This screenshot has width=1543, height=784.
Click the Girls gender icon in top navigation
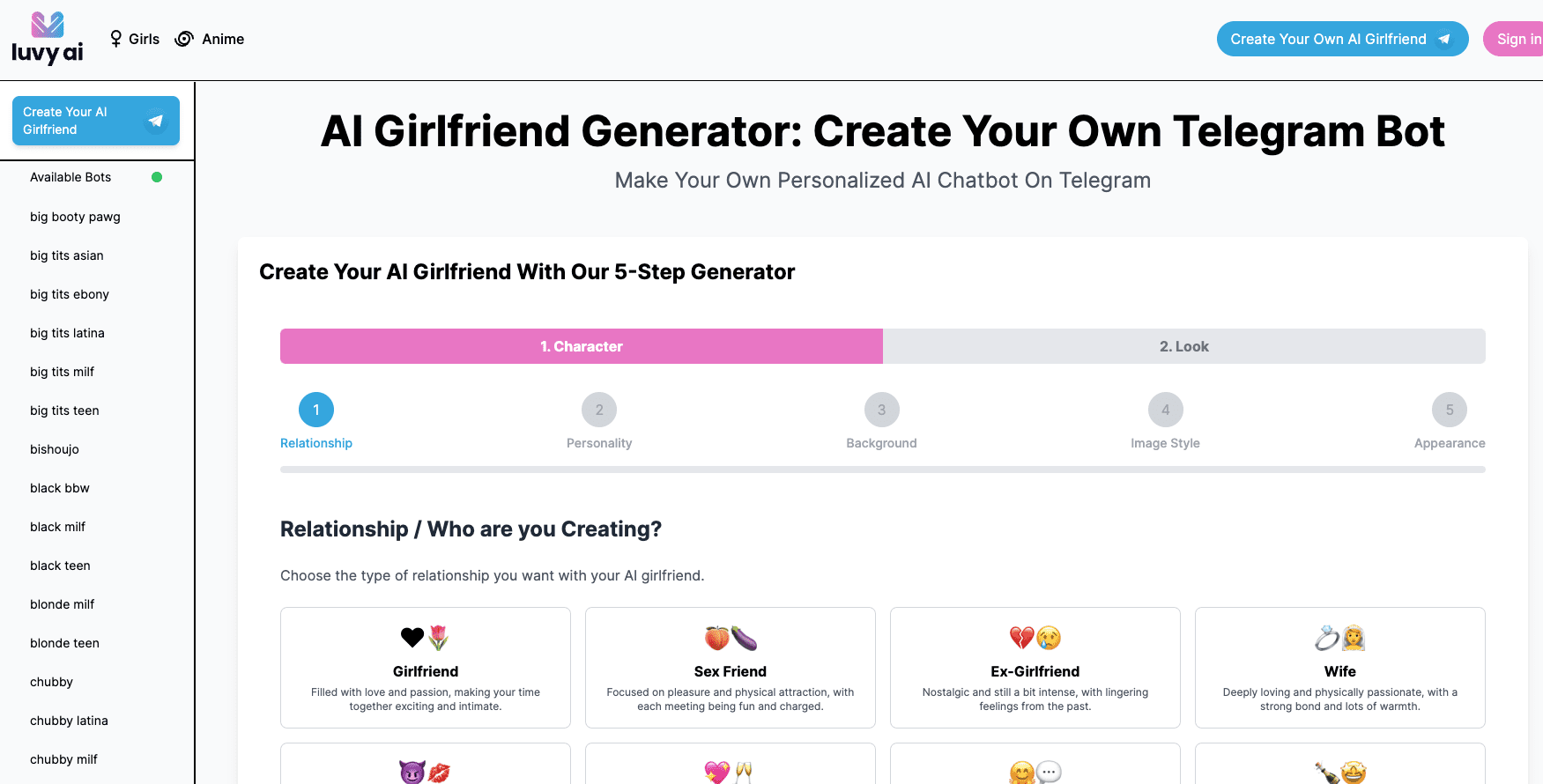click(115, 38)
